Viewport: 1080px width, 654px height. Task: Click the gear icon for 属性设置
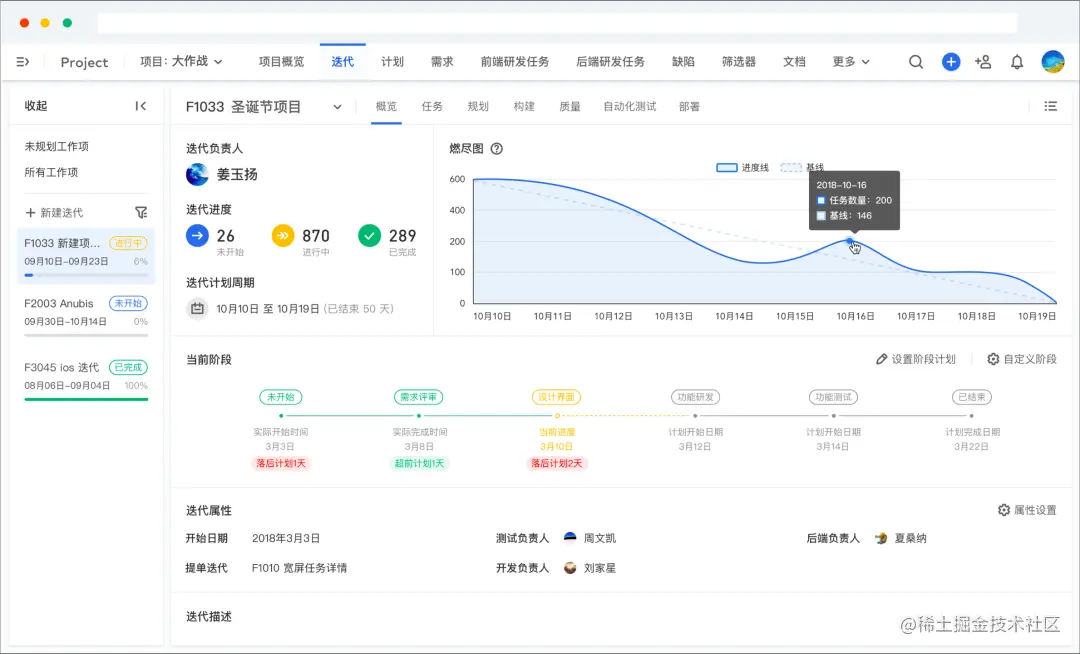[1004, 510]
